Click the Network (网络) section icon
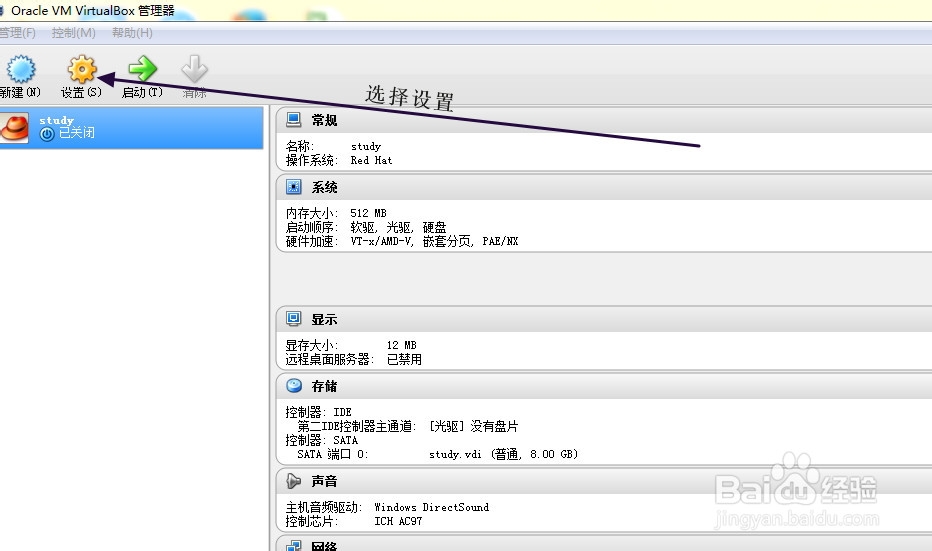 pyautogui.click(x=294, y=545)
